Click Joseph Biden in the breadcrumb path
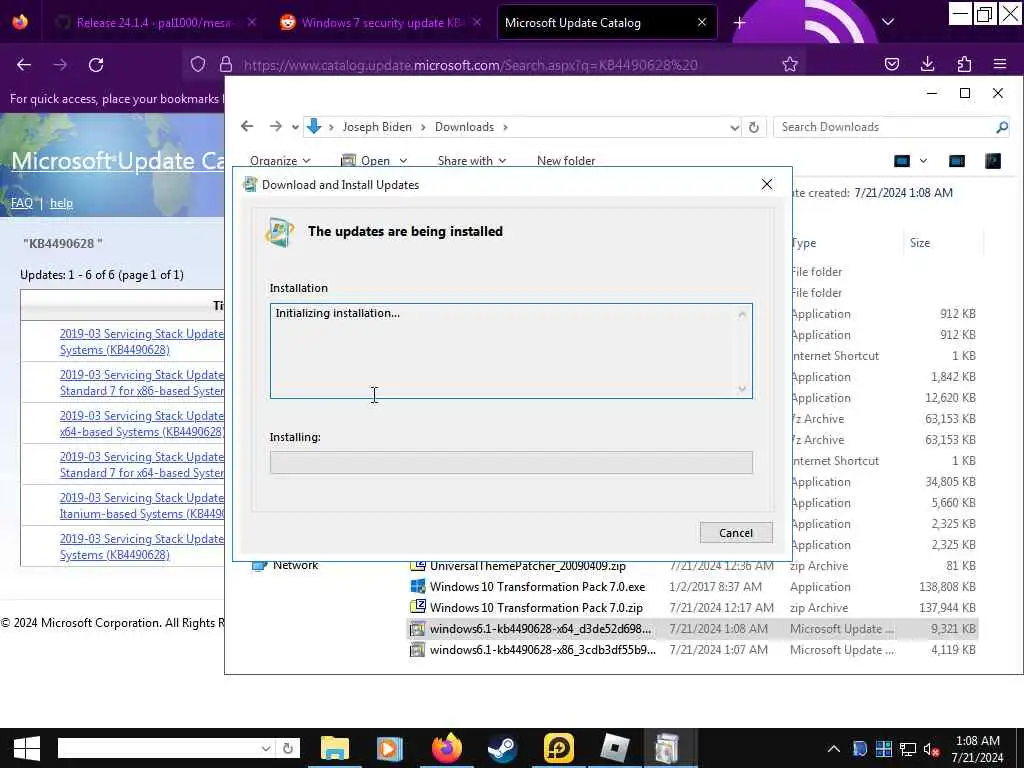Screen dimensions: 1024x768 point(377,127)
